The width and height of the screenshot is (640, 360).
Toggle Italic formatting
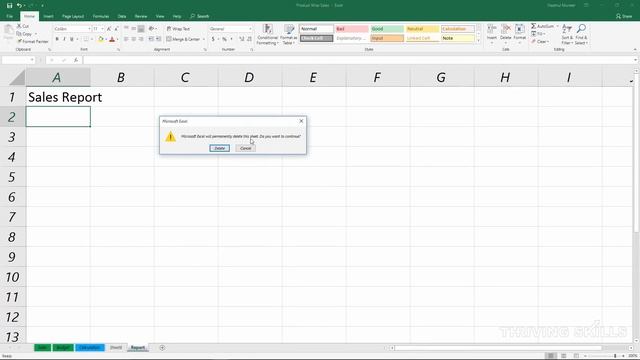click(x=64, y=39)
